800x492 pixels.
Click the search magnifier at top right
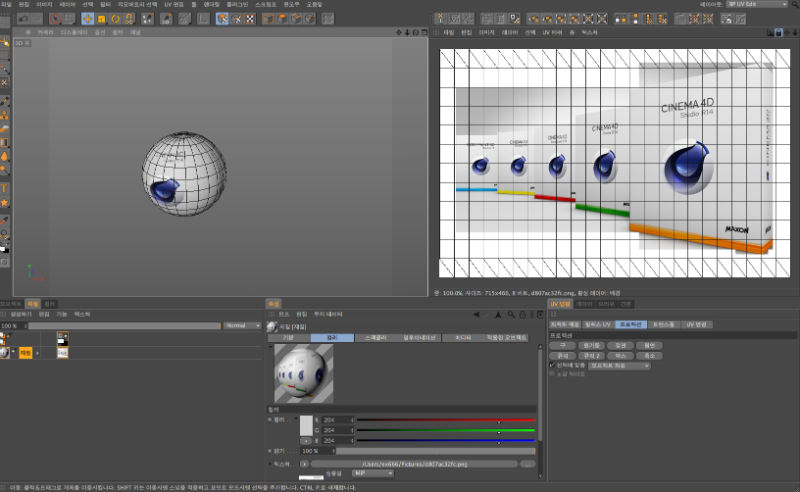[796, 4]
